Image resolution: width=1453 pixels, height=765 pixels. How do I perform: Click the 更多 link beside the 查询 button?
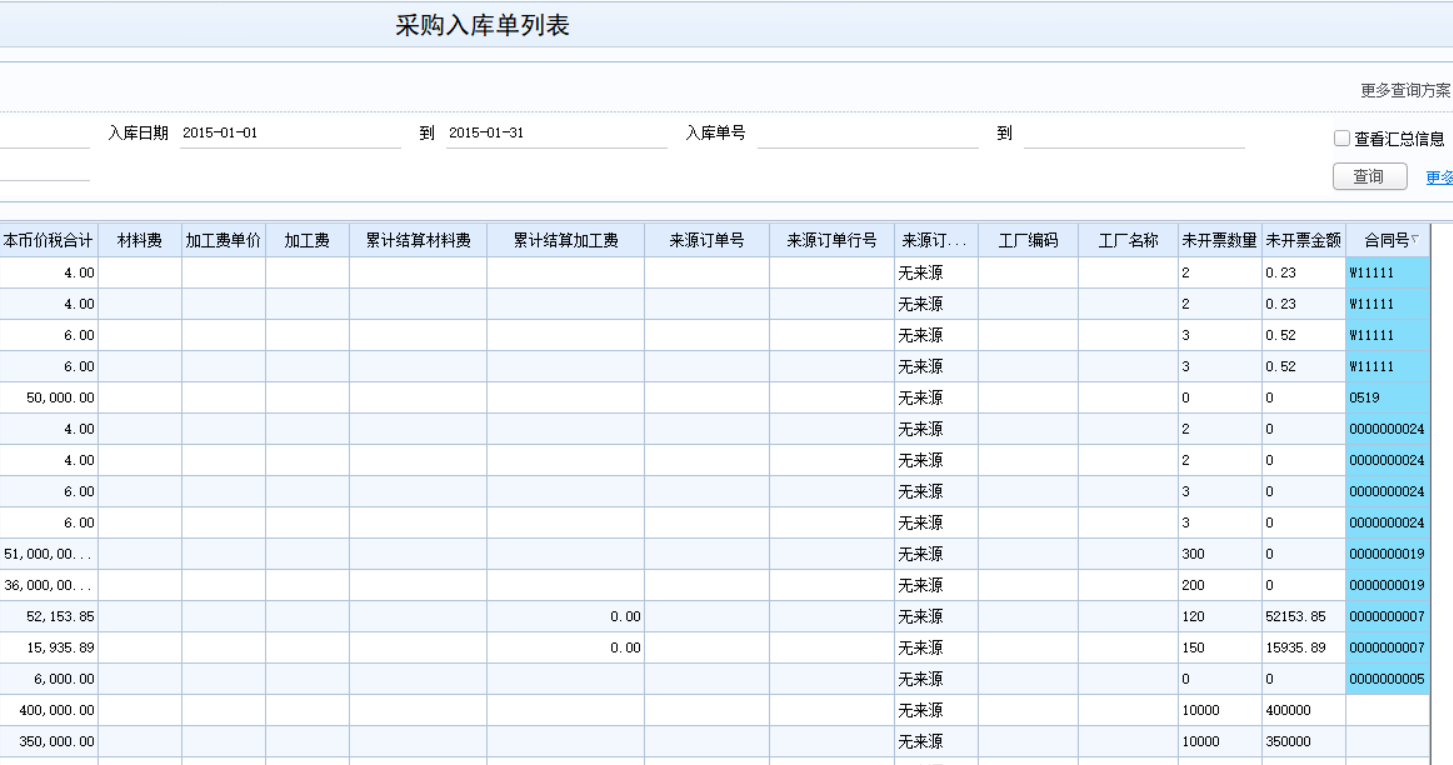point(1439,177)
